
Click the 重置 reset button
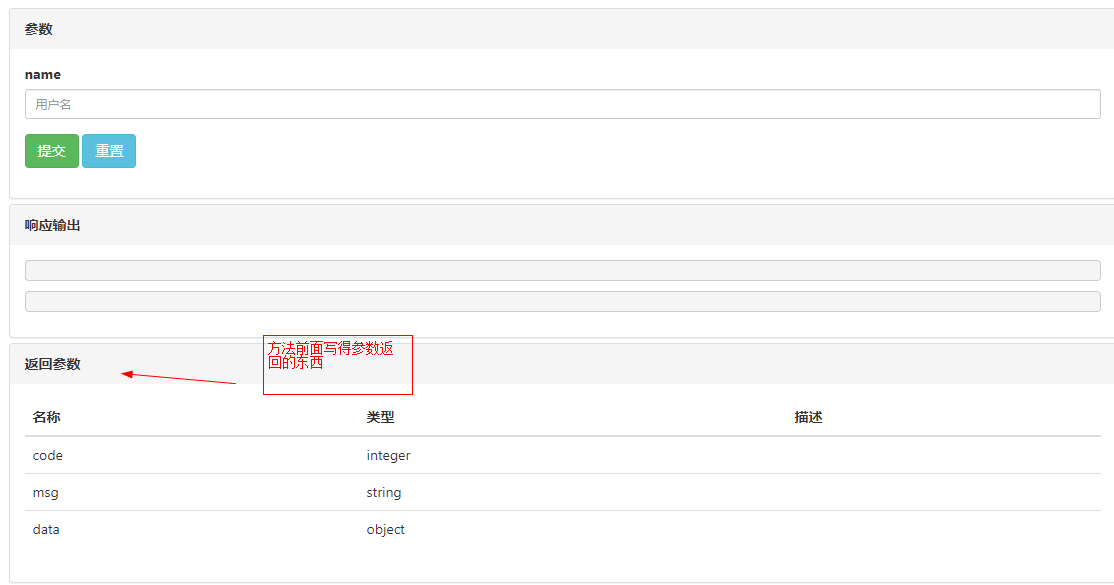pos(108,150)
